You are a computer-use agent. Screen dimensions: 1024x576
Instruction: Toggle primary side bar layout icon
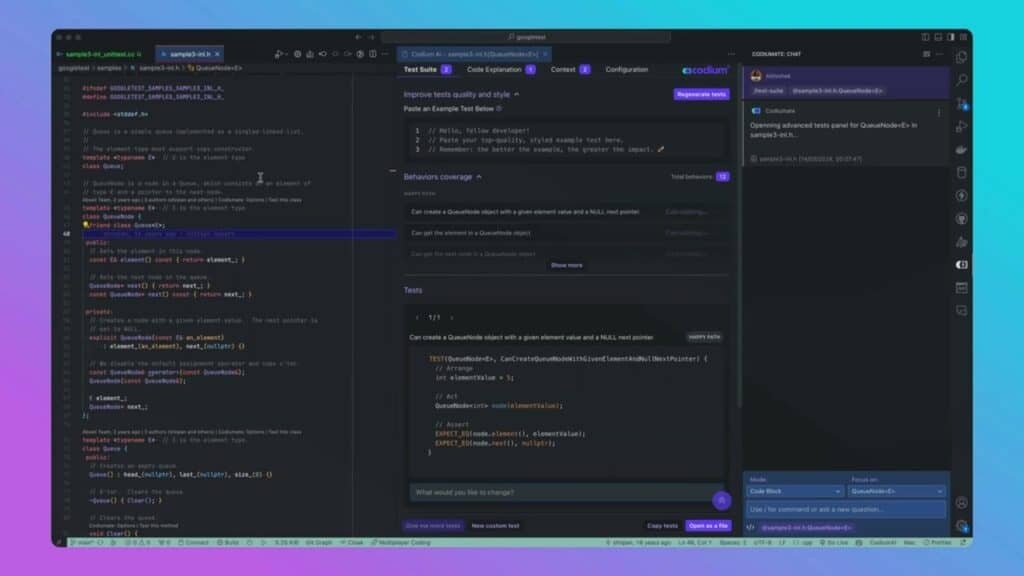(x=925, y=37)
